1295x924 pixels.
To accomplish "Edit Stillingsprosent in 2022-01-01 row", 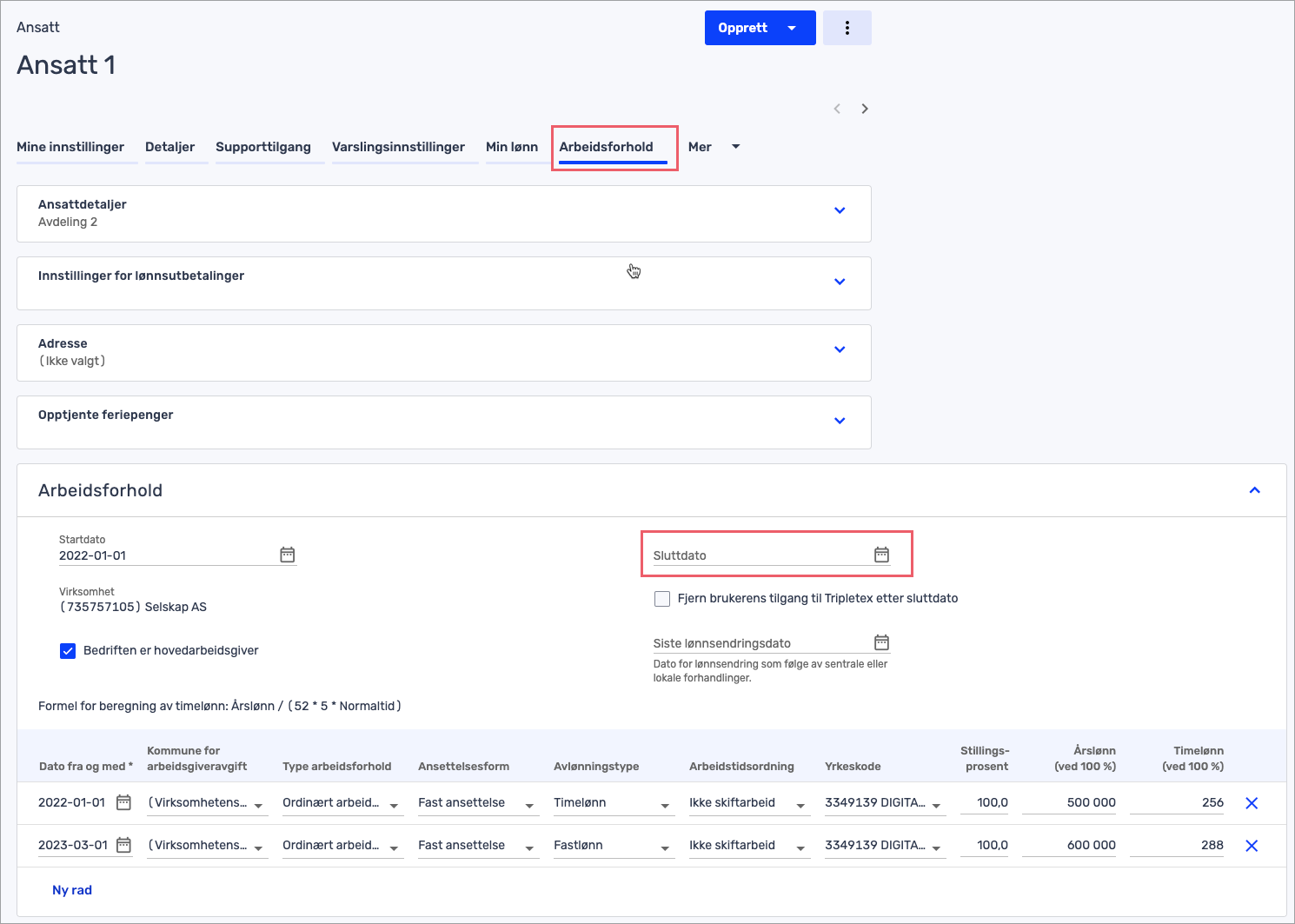I will (985, 803).
